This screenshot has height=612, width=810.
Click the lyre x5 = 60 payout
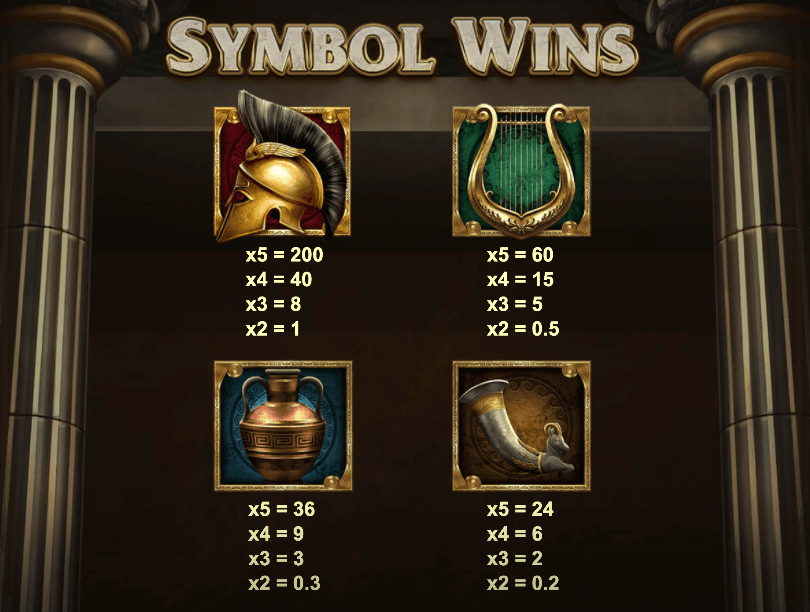[x=520, y=255]
